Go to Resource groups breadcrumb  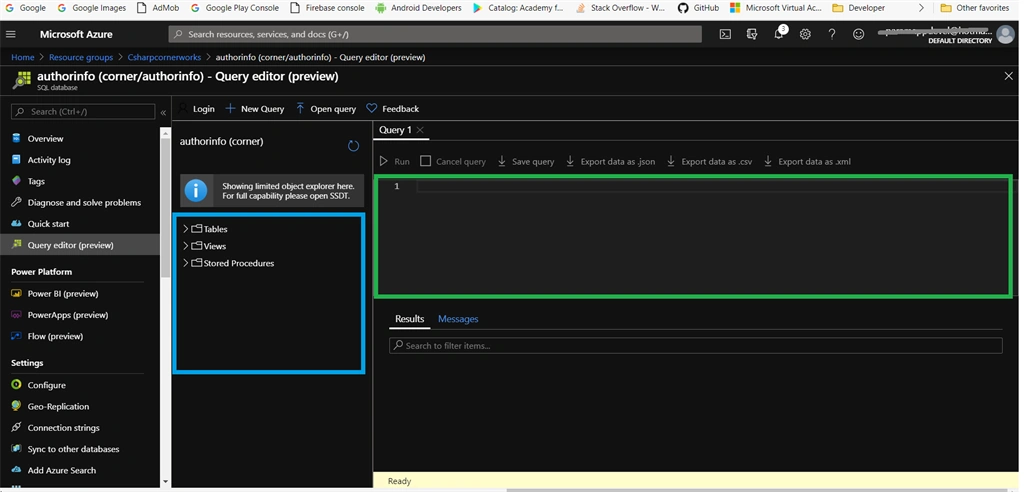click(81, 57)
